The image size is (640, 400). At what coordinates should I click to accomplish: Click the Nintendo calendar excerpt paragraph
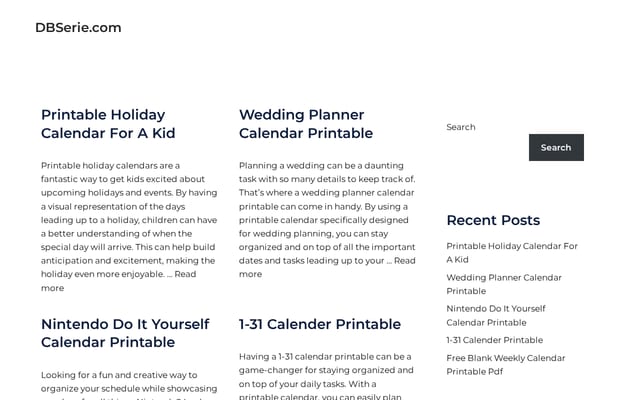coord(129,385)
